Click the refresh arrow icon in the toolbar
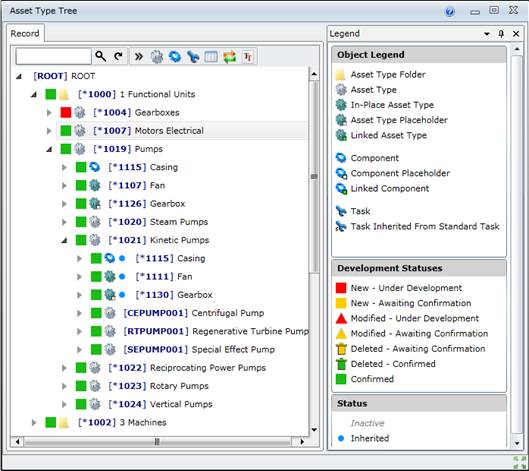 tap(118, 56)
